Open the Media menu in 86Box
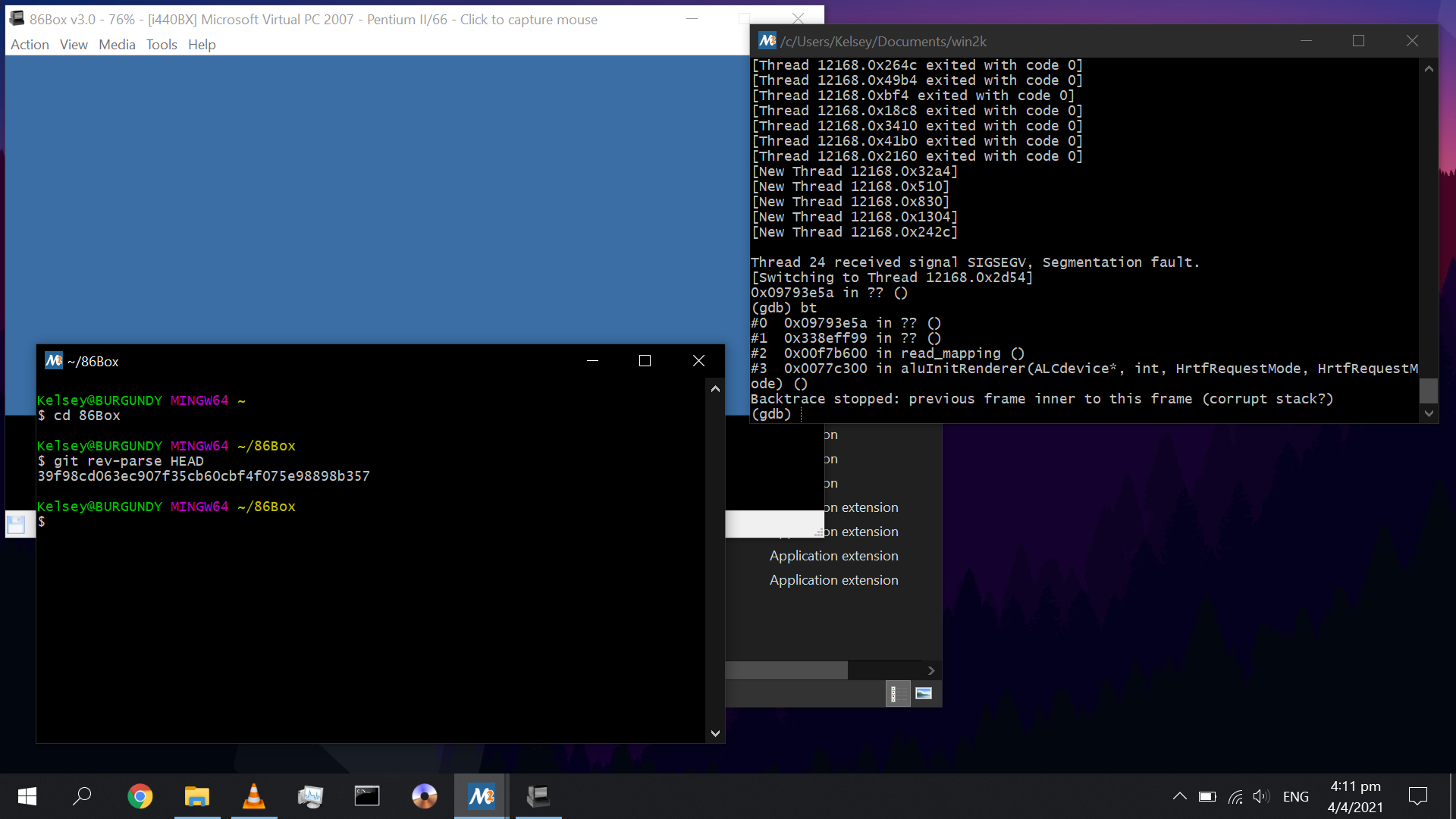This screenshot has height=819, width=1456. coord(117,45)
